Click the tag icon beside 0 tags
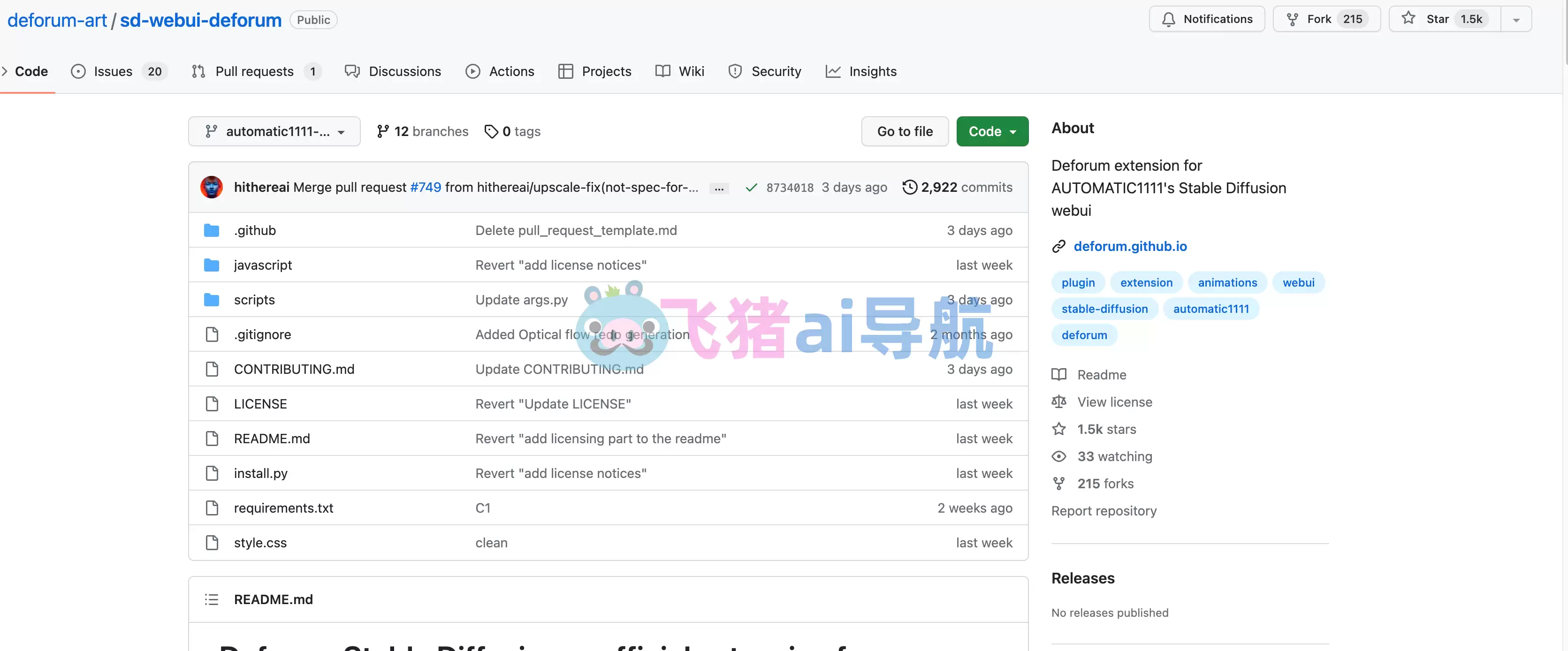This screenshot has width=1568, height=651. [x=491, y=131]
